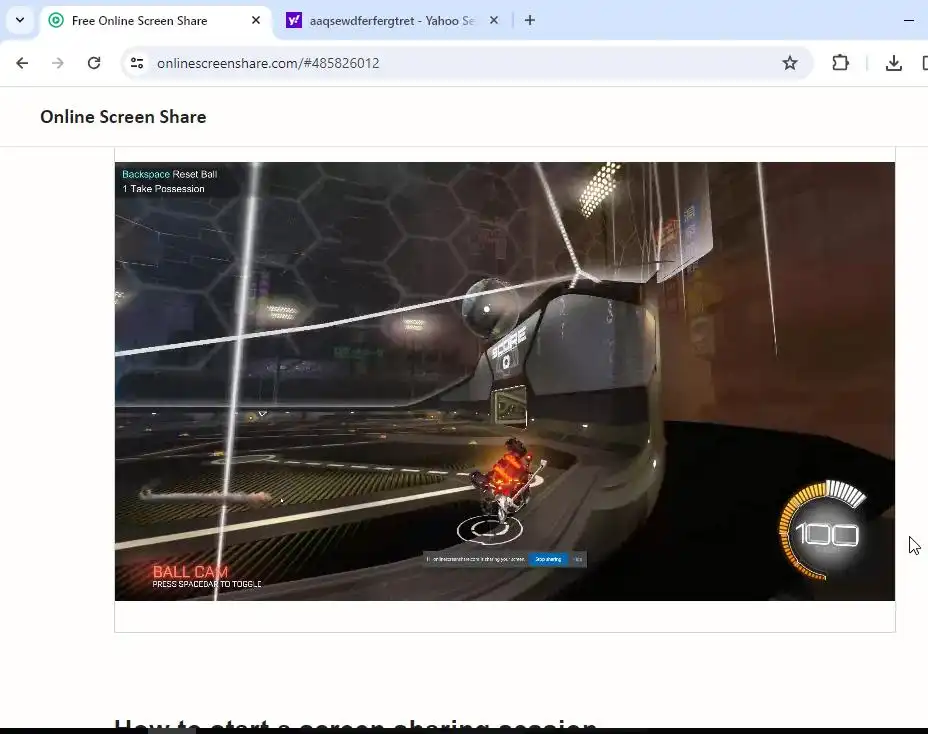Close the Free Online Screen Share tab
The height and width of the screenshot is (734, 928).
pyautogui.click(x=256, y=20)
